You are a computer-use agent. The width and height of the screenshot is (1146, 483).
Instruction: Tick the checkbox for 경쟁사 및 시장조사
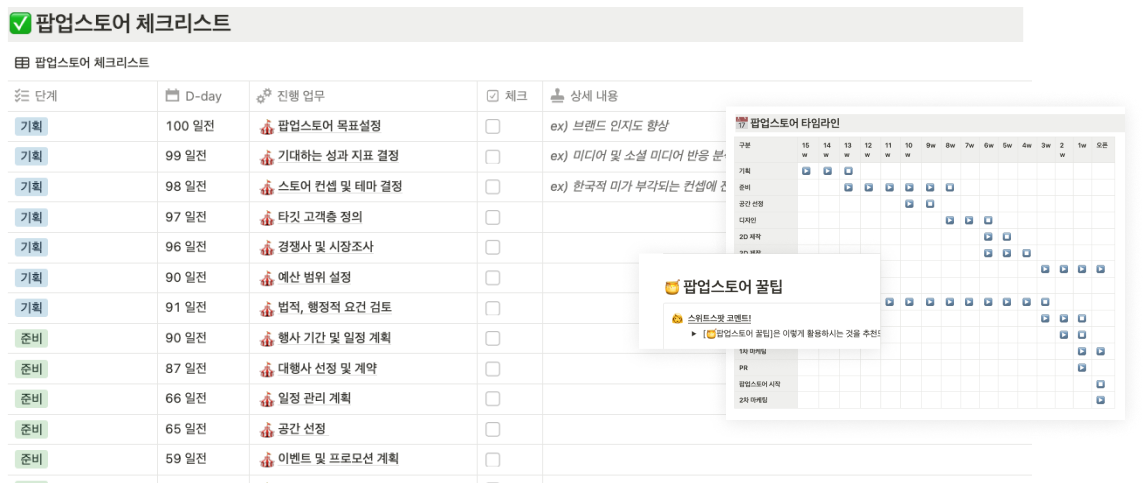click(493, 248)
